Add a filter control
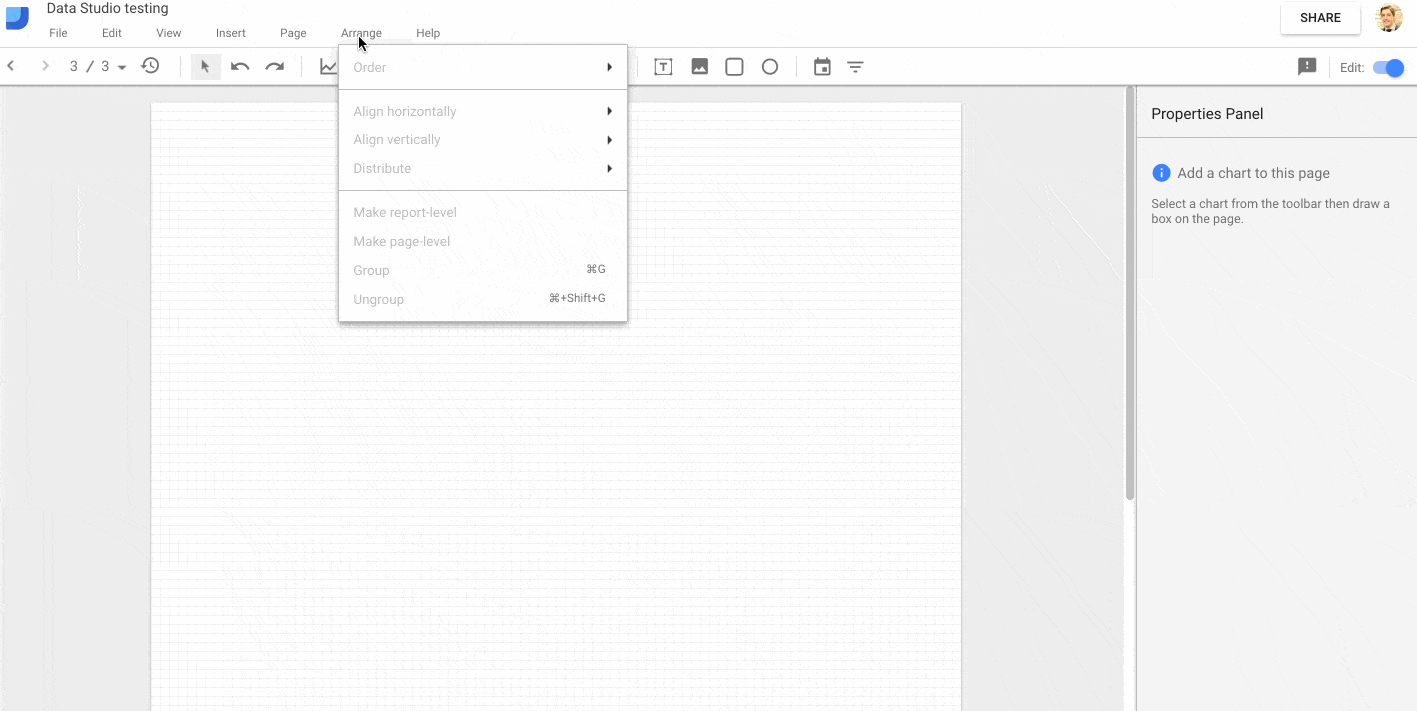 point(856,67)
